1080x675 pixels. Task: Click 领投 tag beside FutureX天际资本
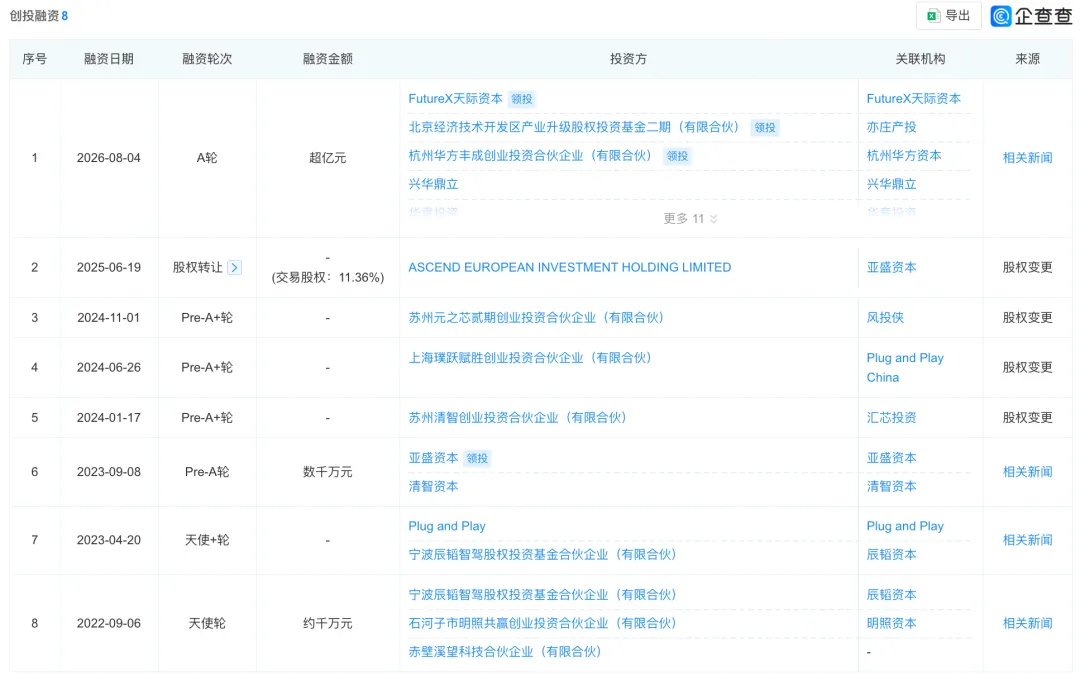[521, 99]
